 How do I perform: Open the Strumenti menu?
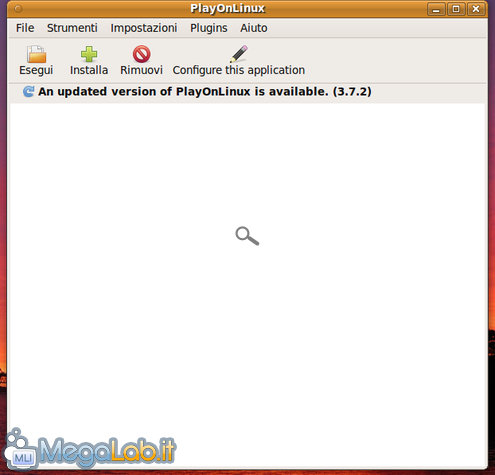click(72, 28)
